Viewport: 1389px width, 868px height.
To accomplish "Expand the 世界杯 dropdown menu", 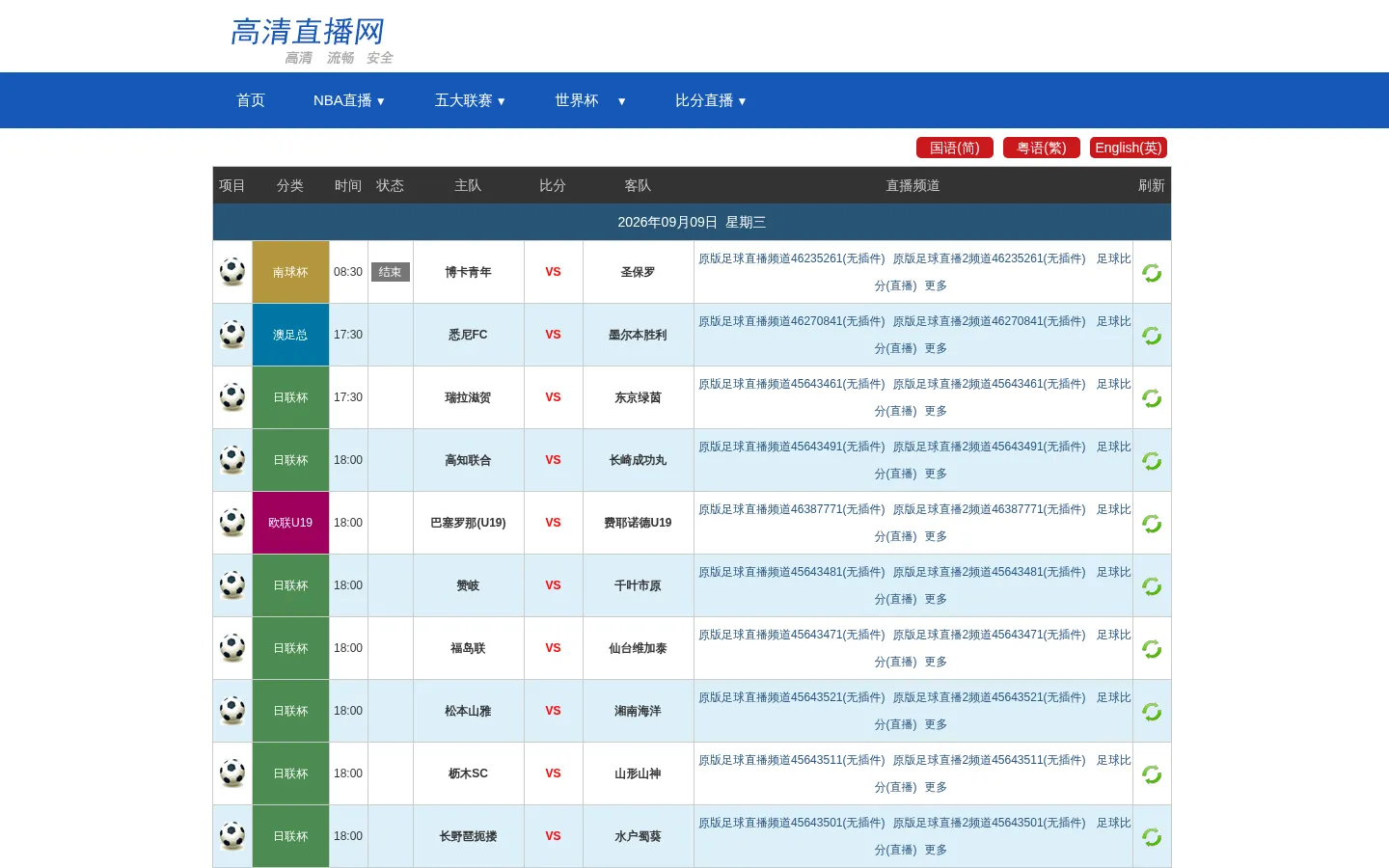I will click(590, 100).
